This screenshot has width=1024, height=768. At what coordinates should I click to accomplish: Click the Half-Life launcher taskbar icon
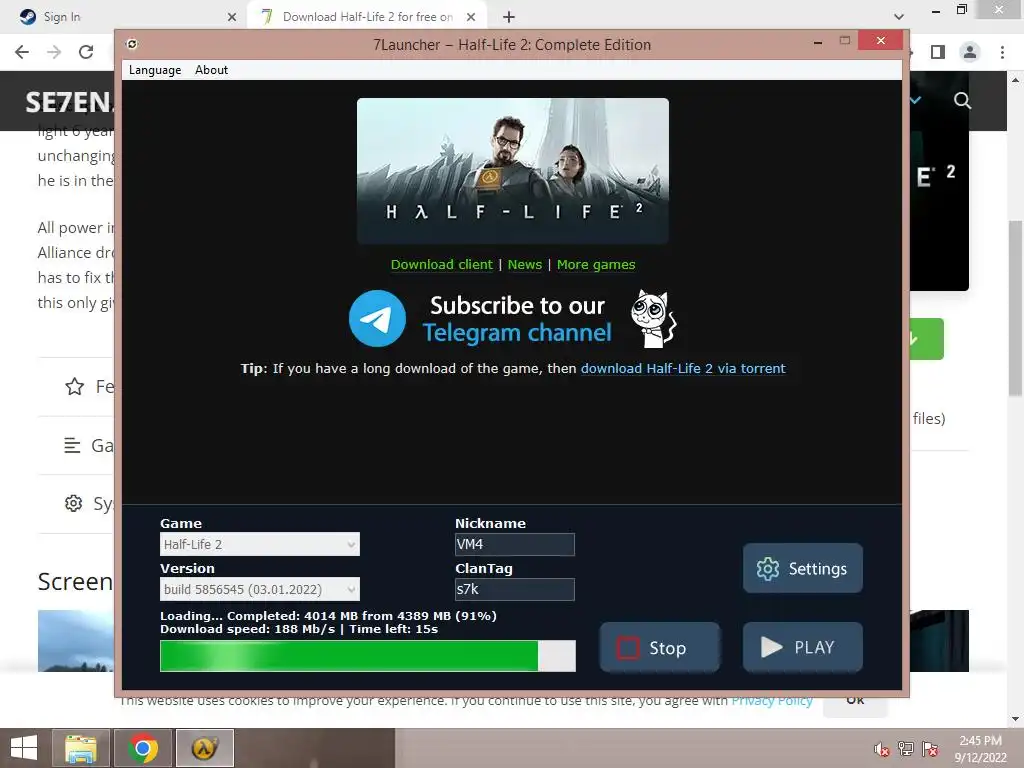pyautogui.click(x=204, y=748)
